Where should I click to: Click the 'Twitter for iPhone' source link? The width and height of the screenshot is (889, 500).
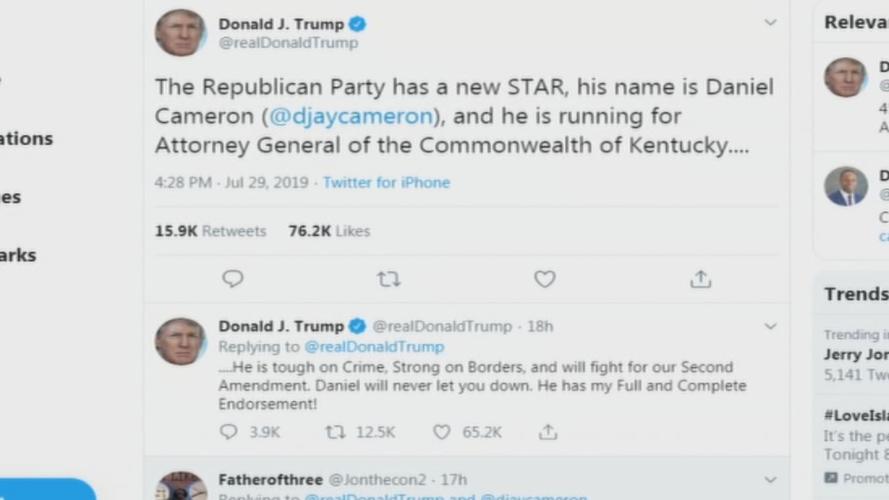(x=386, y=183)
